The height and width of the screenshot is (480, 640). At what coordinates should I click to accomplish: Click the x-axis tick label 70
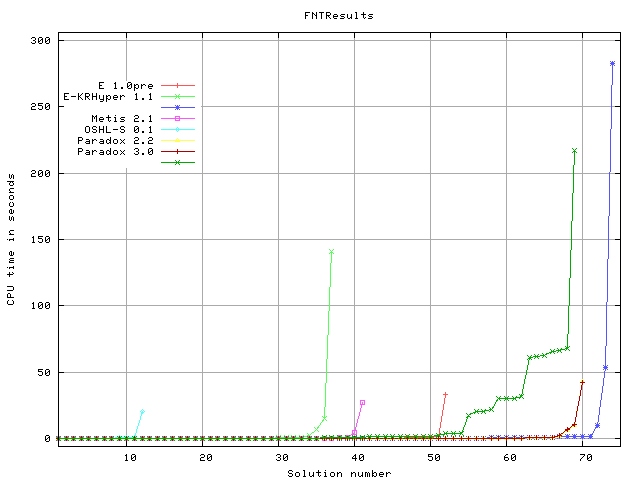pyautogui.click(x=586, y=458)
